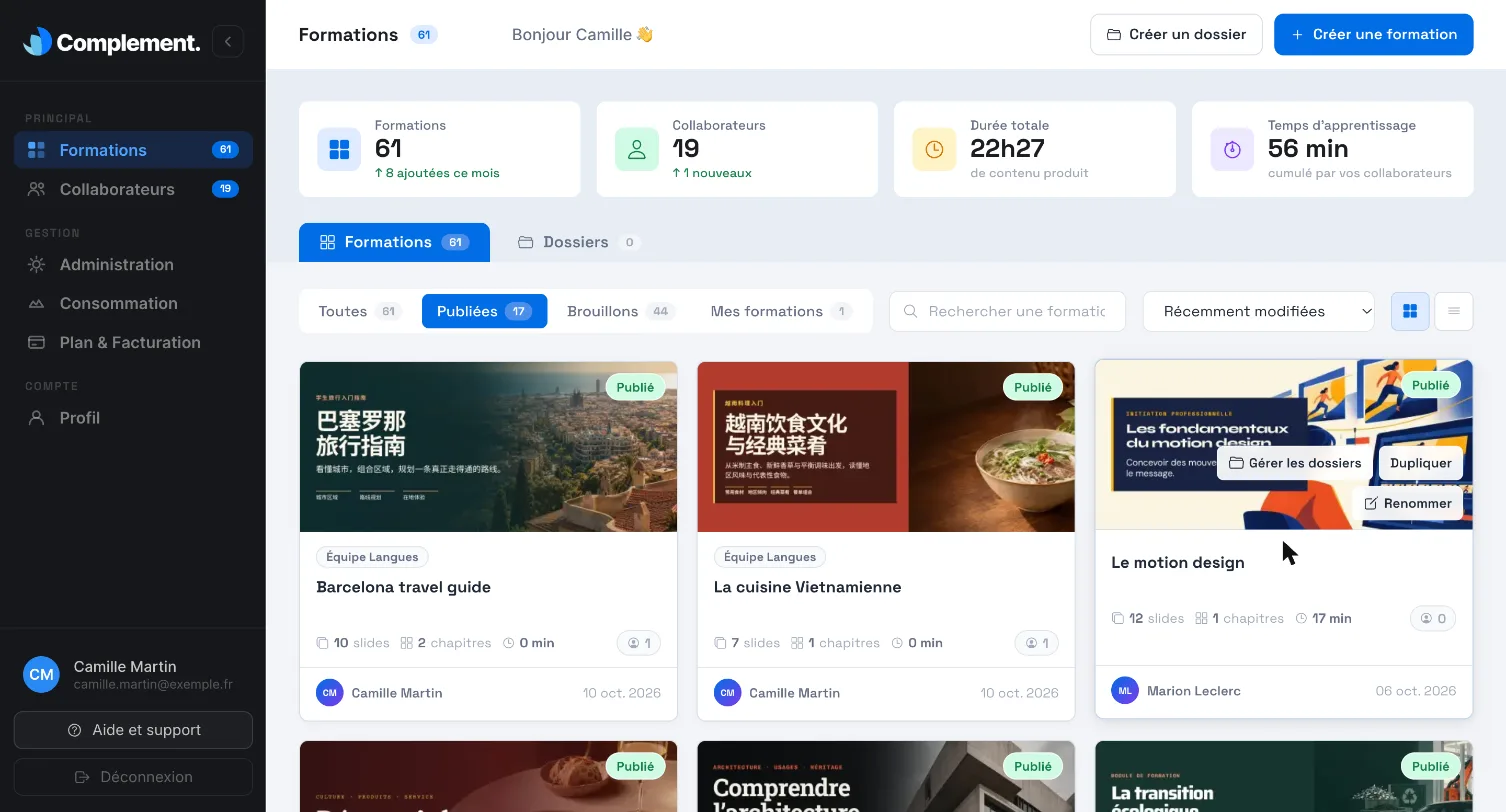The image size is (1506, 812).
Task: Click the Profil person icon
Action: 36,418
